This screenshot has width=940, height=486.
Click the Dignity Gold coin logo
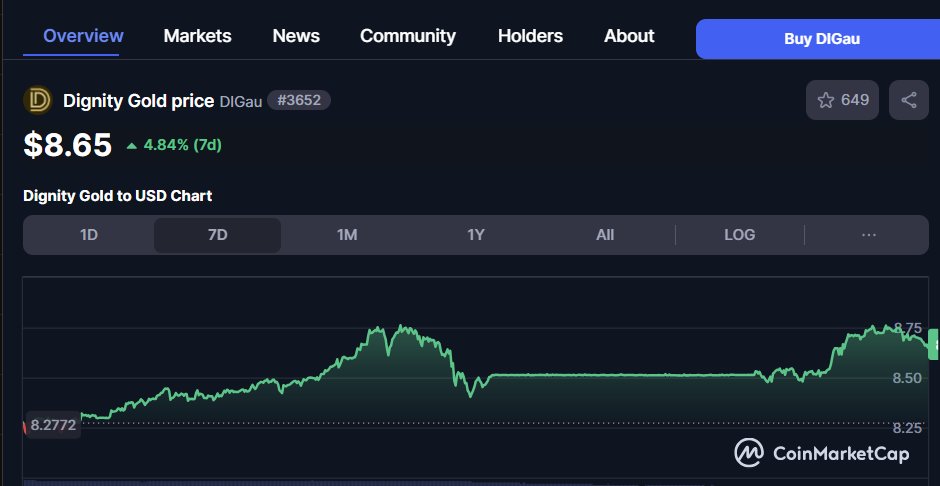(x=38, y=101)
